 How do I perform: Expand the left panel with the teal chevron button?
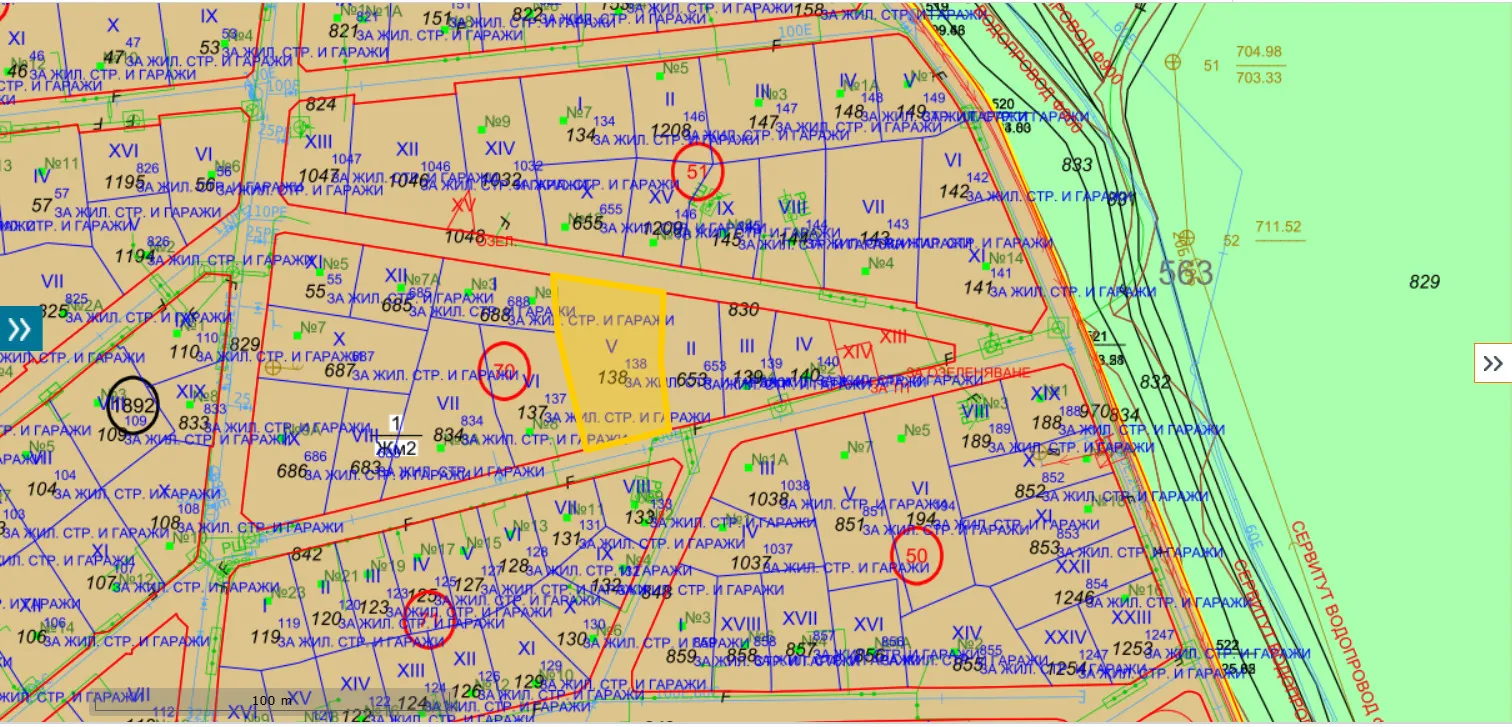[x=20, y=328]
